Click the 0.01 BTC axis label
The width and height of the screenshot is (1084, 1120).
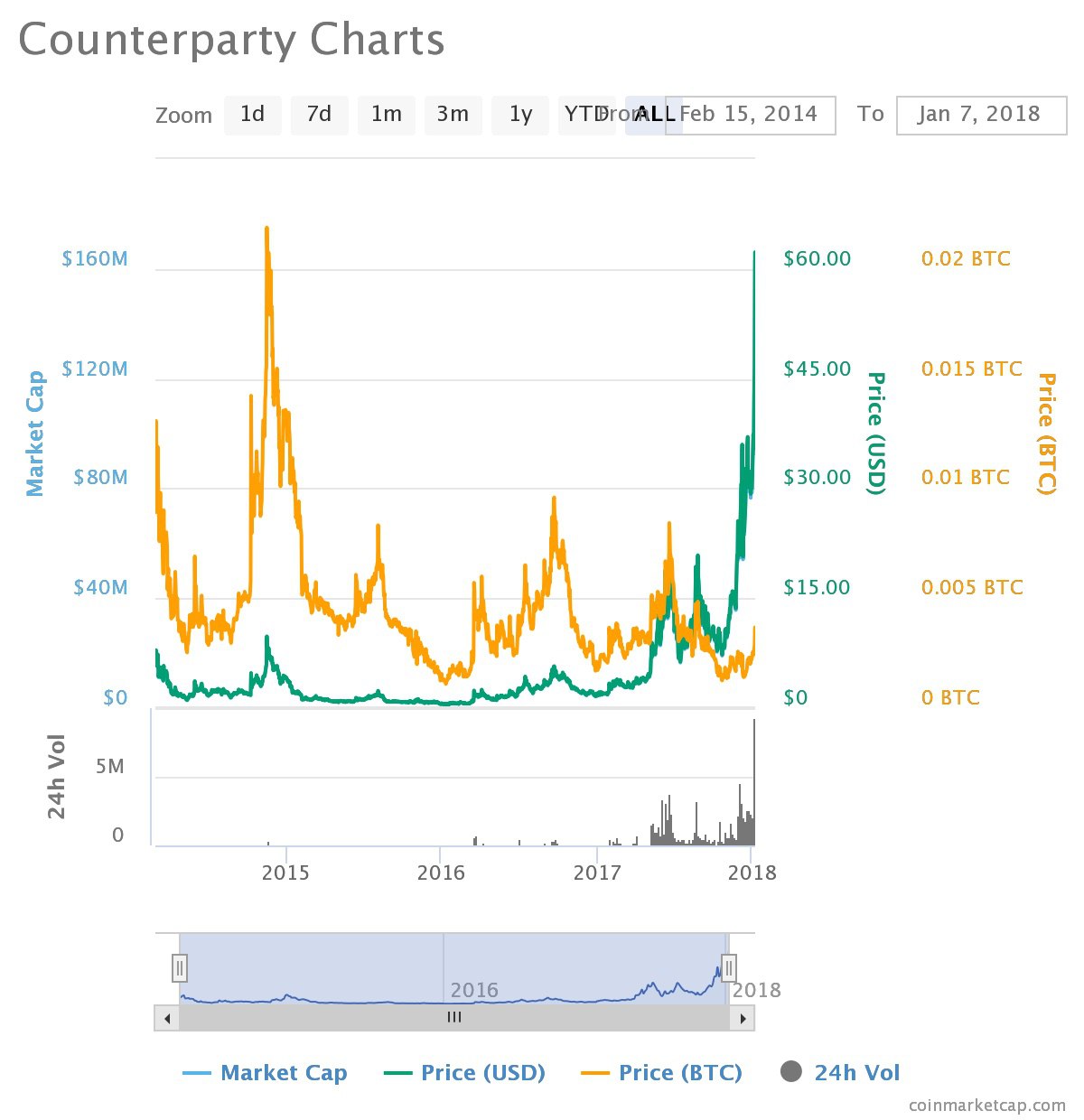966,477
